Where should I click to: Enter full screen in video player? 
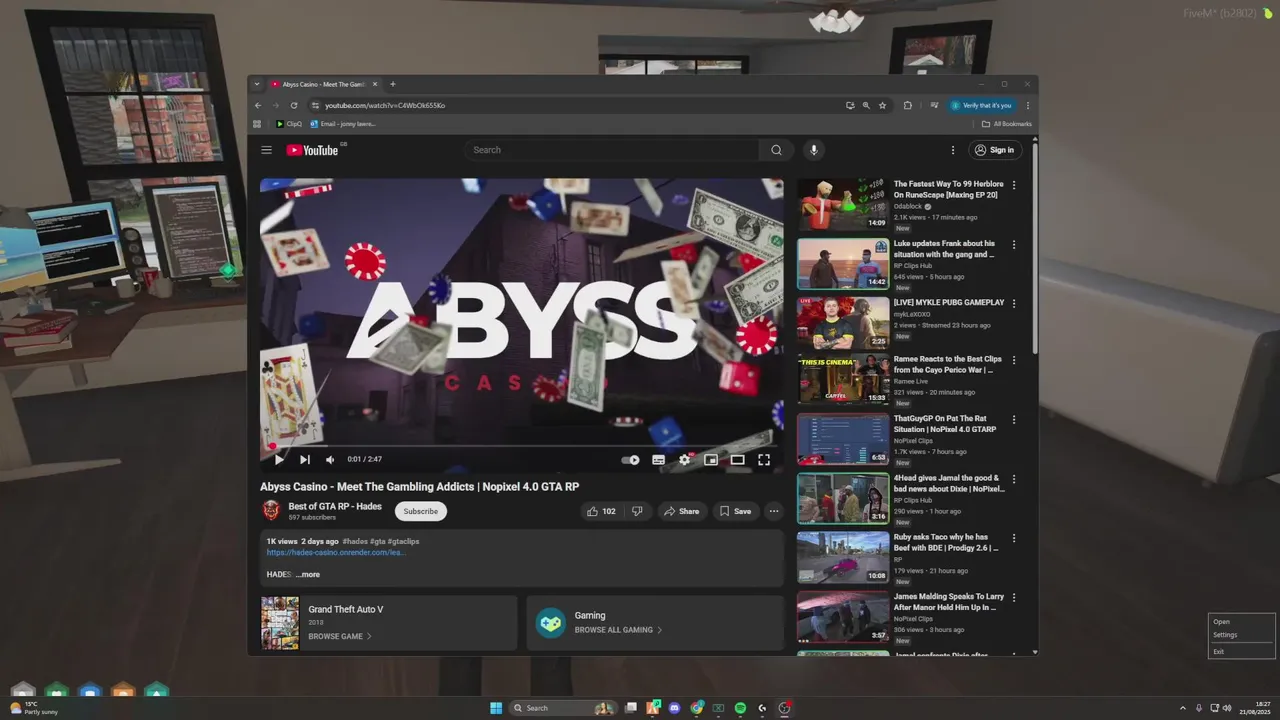click(764, 460)
